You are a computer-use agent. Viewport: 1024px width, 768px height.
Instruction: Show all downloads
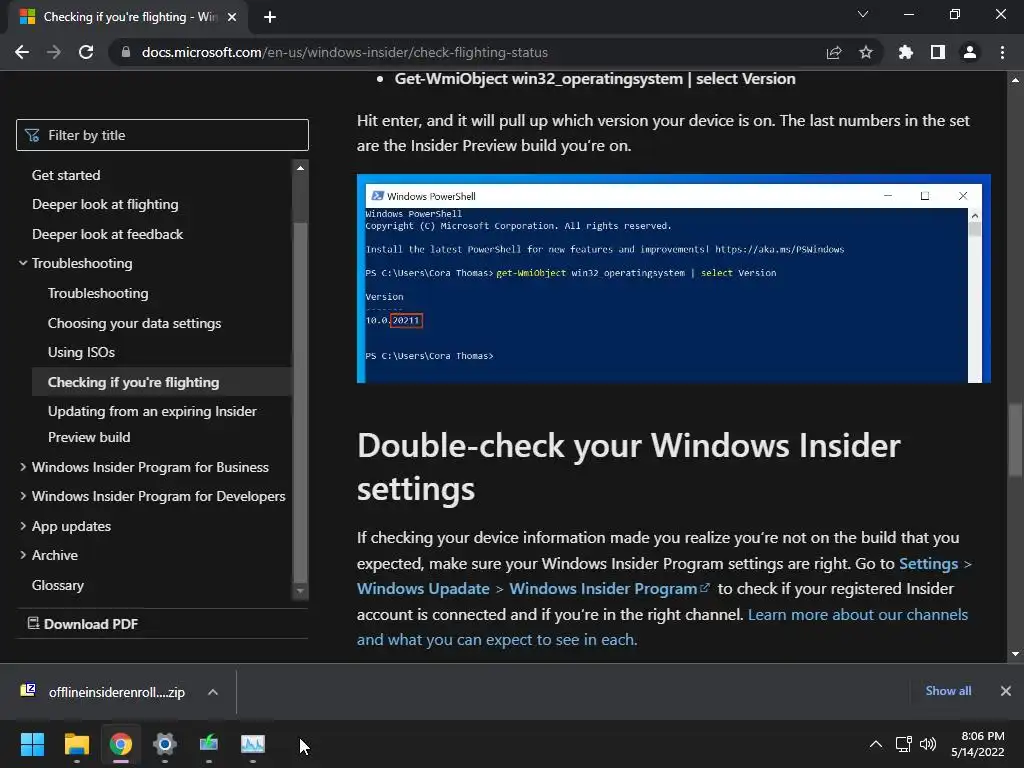coord(948,691)
